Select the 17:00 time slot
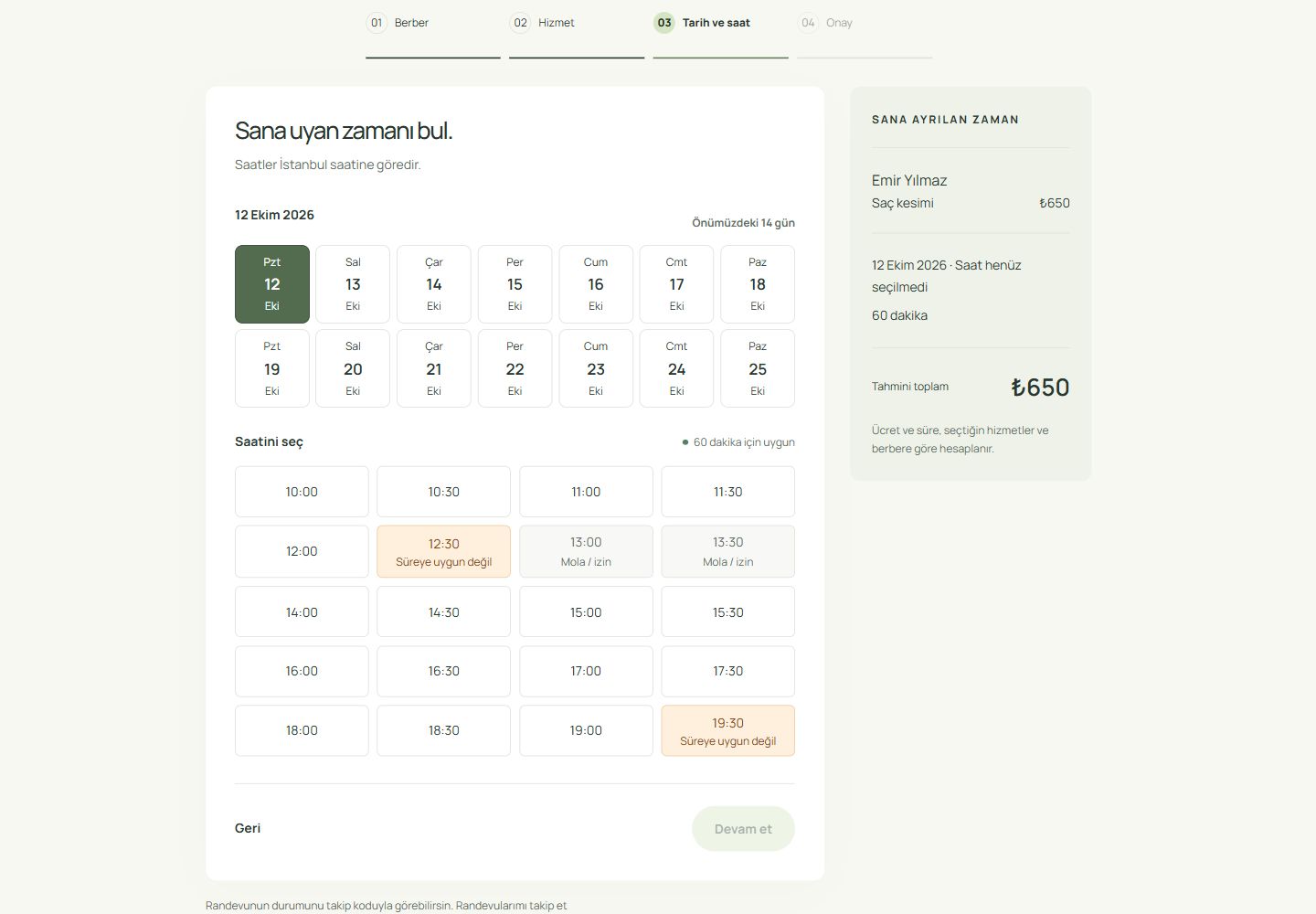1316x914 pixels. click(586, 671)
